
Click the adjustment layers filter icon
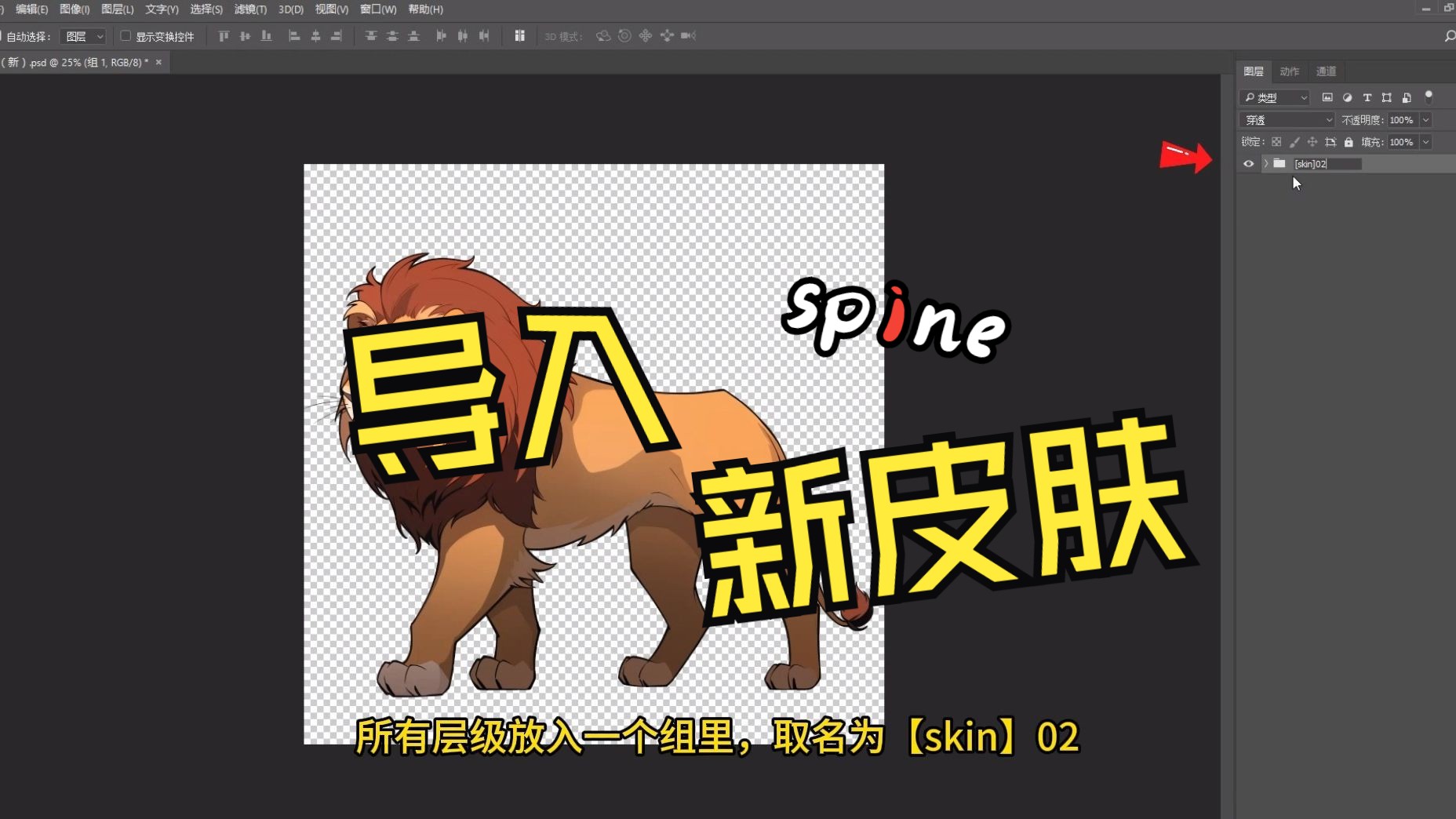click(x=1348, y=98)
